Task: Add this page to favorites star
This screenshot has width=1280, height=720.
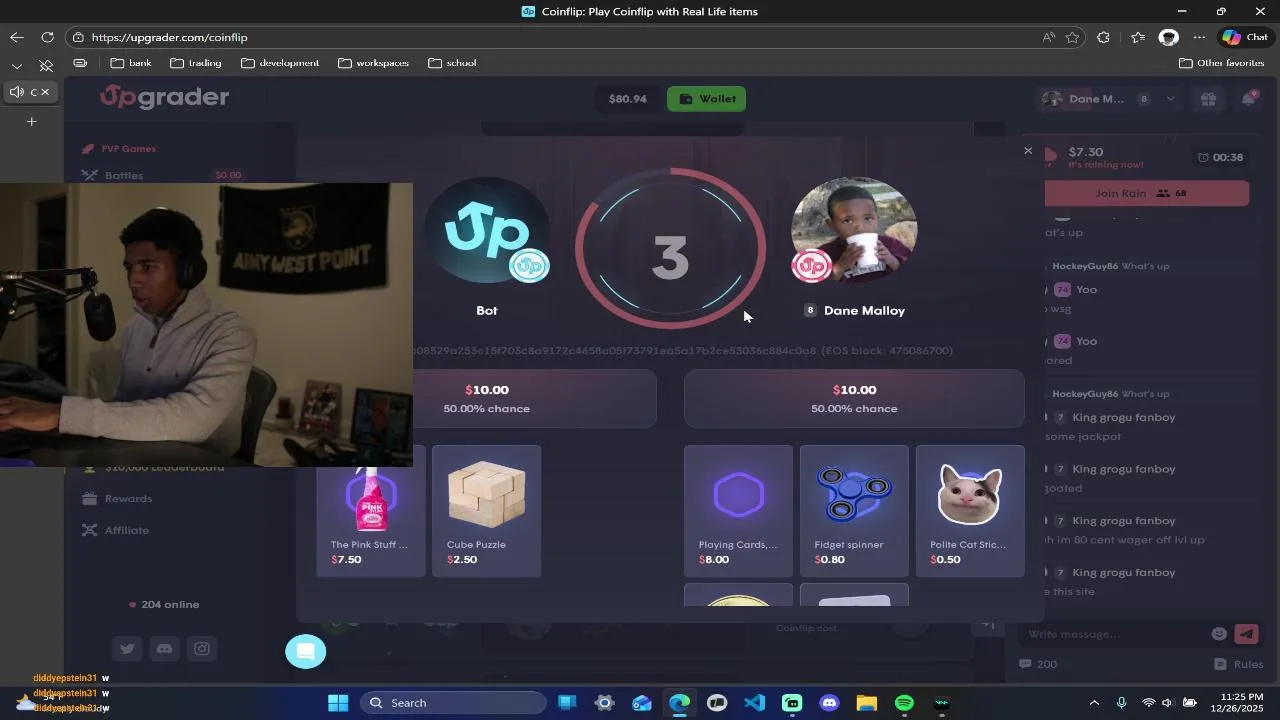Action: click(1073, 37)
